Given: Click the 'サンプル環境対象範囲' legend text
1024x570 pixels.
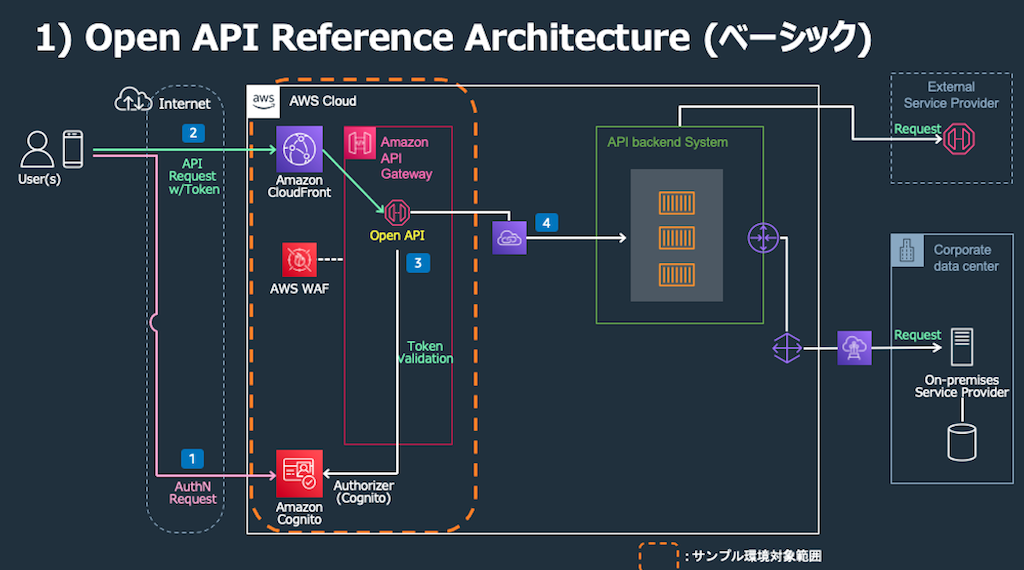Looking at the screenshot, I should point(756,556).
